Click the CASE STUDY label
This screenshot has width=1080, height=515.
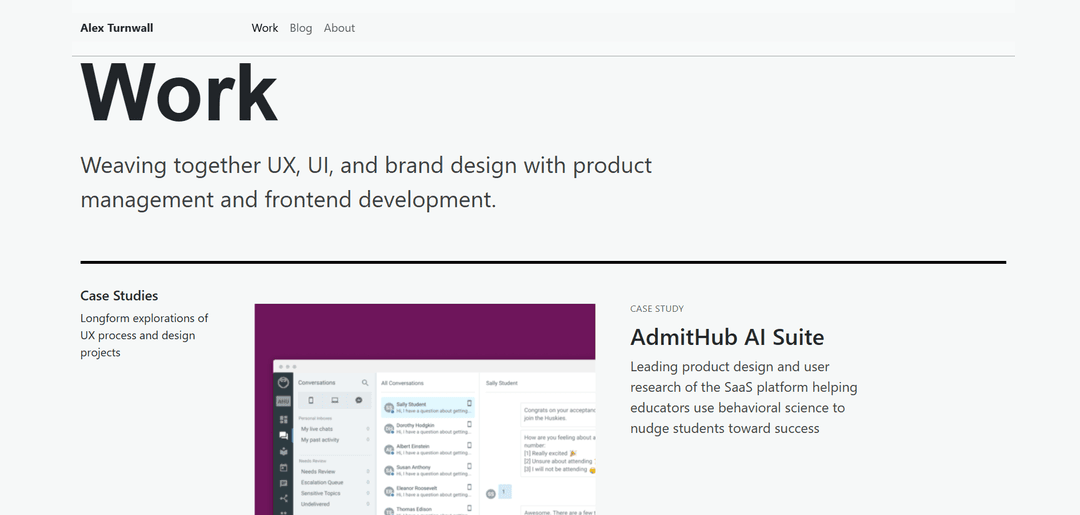[x=656, y=308]
